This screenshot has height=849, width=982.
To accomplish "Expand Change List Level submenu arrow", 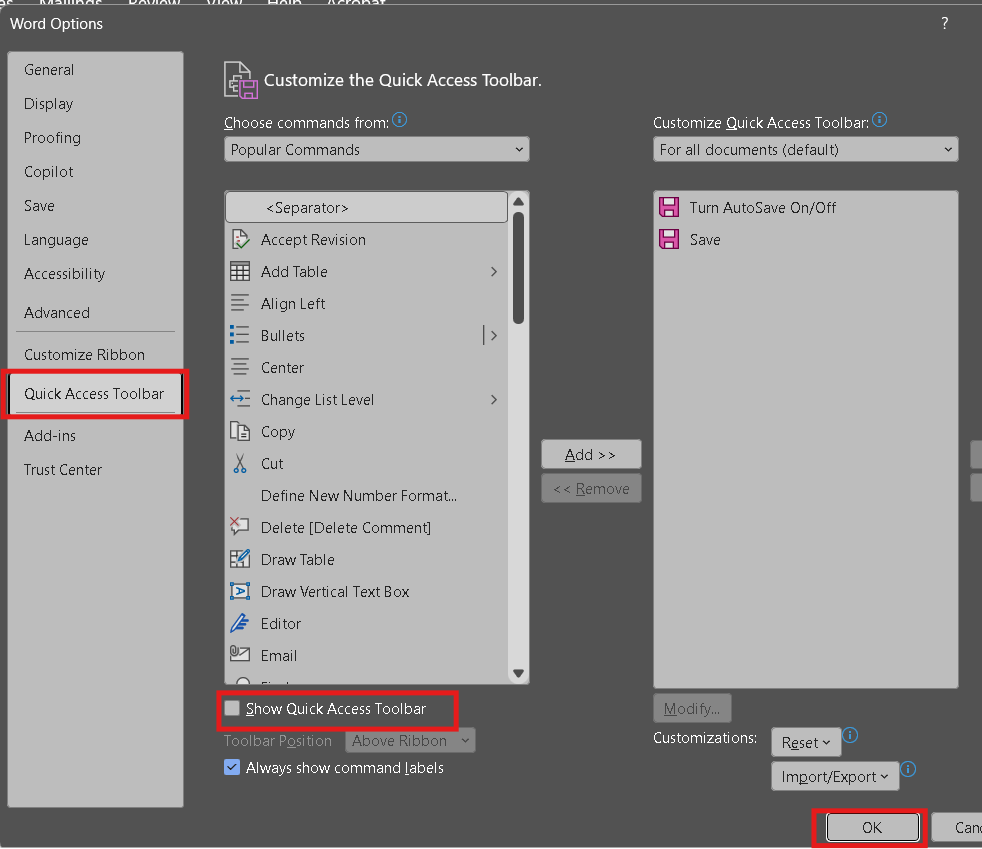I will click(494, 399).
